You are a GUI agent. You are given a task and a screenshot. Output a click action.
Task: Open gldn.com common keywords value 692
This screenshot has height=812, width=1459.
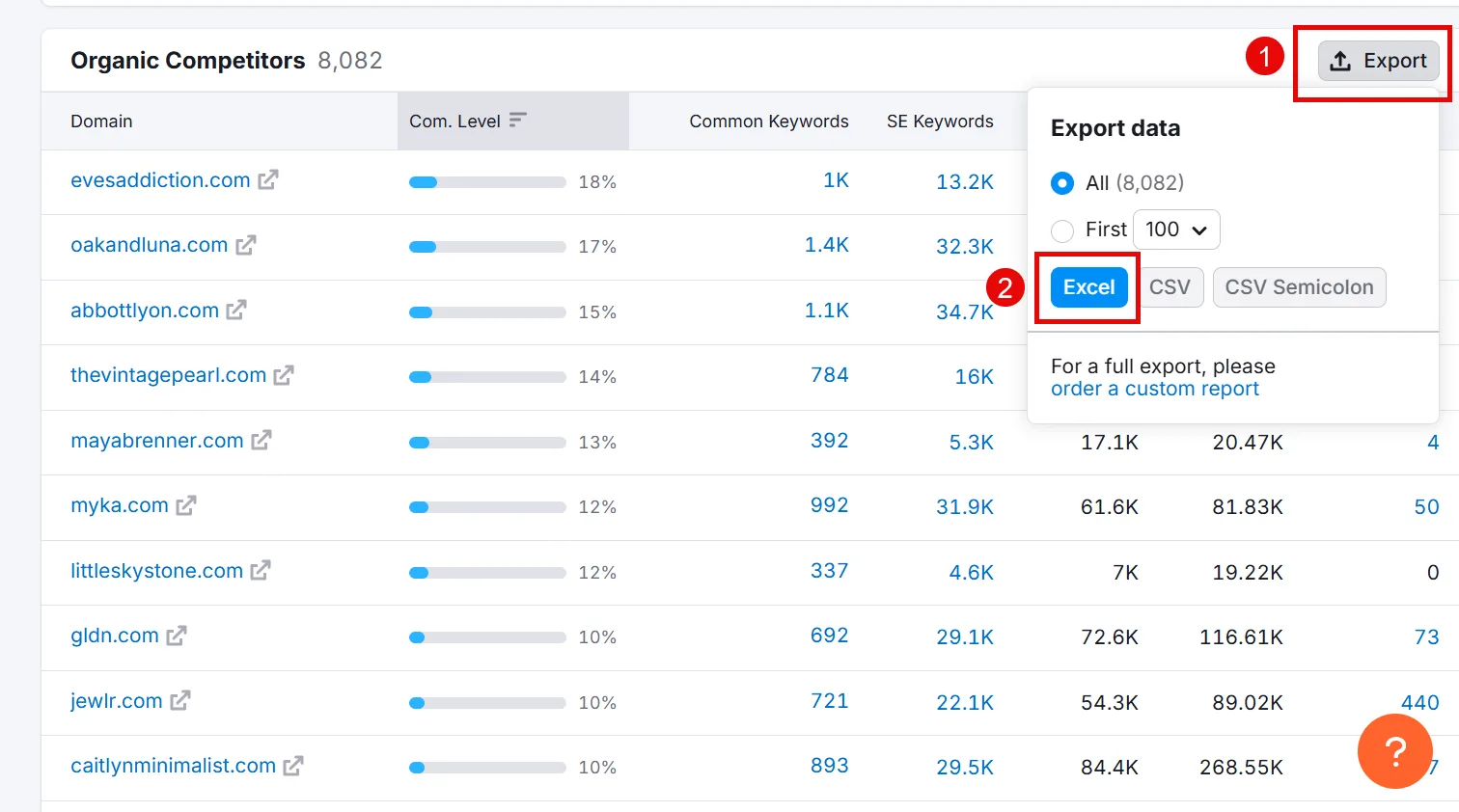click(830, 636)
